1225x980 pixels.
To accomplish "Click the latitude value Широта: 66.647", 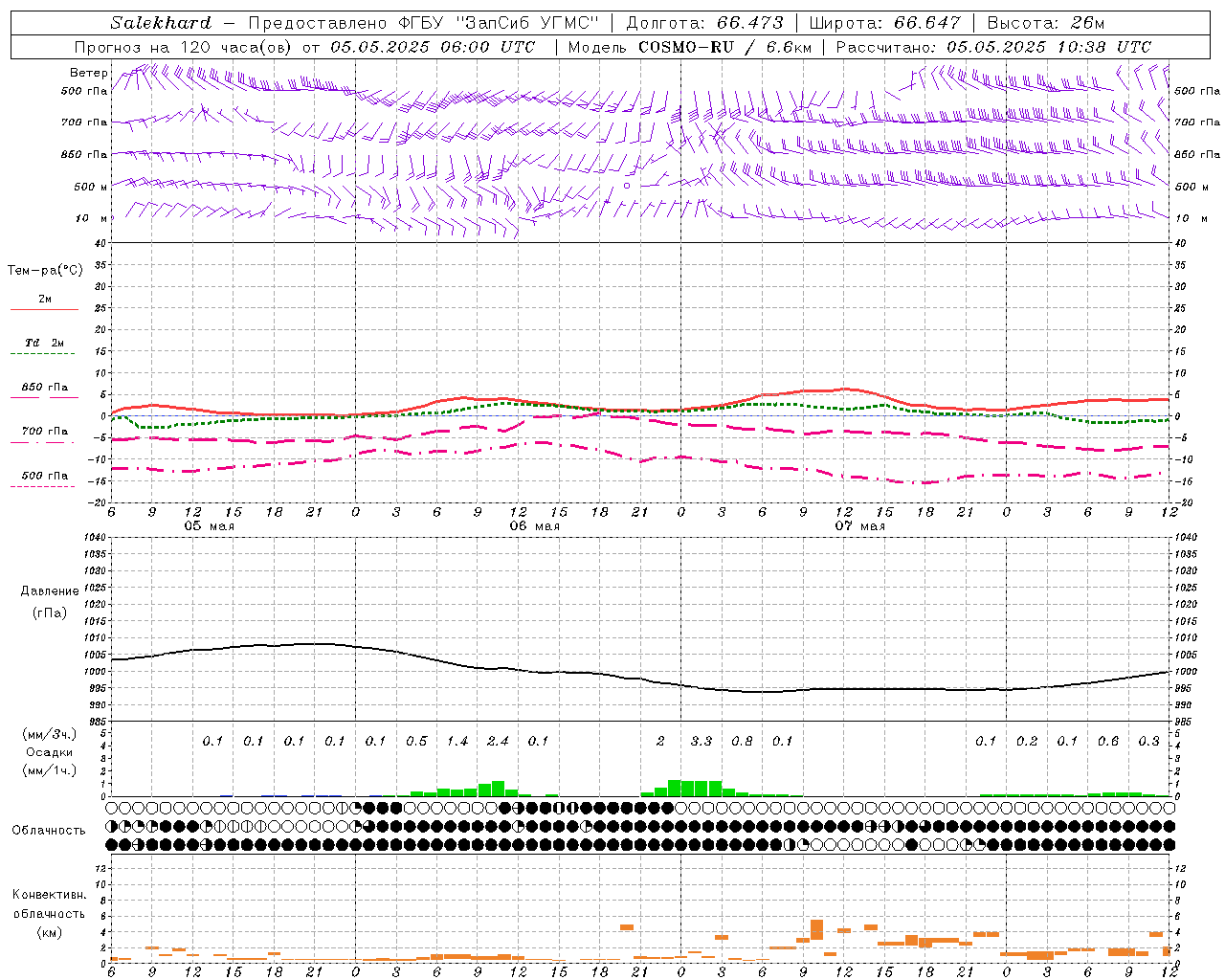I will coord(884,23).
